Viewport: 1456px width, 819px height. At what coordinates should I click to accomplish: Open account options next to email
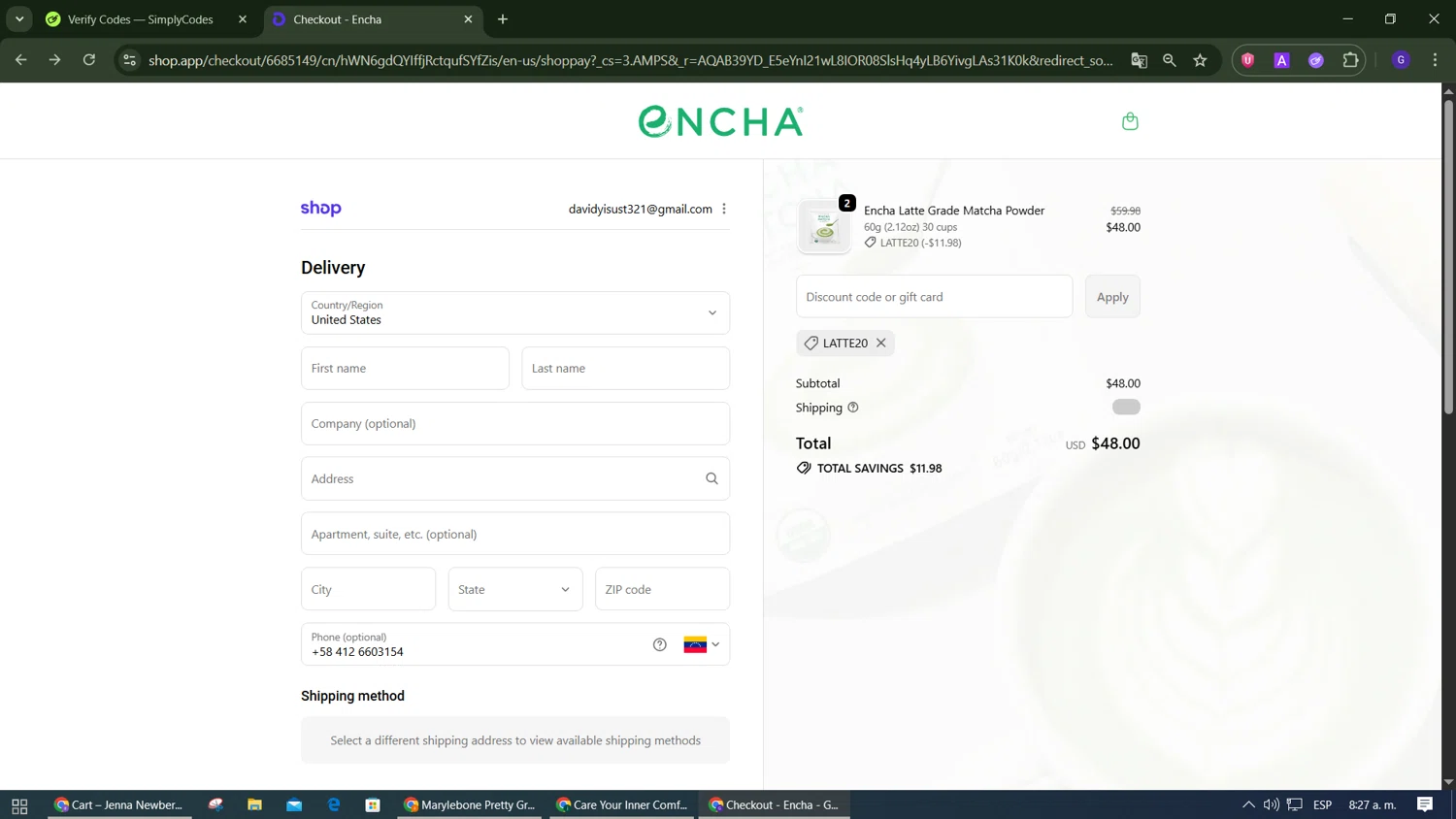point(724,209)
